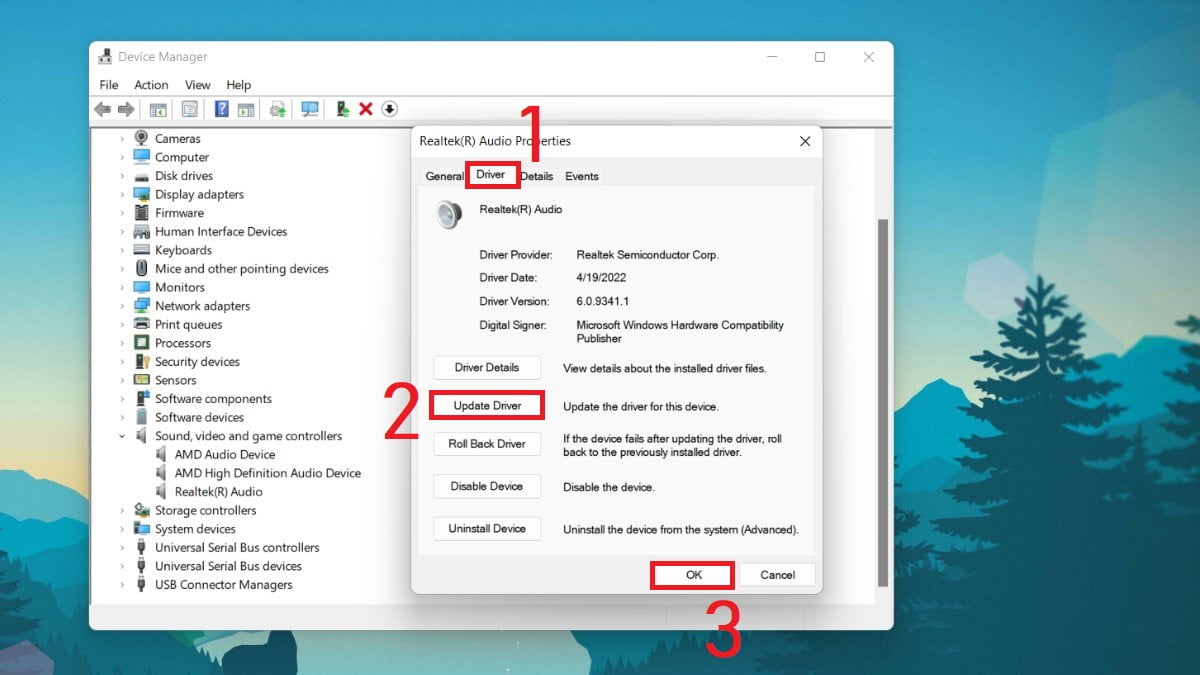Image resolution: width=1200 pixels, height=675 pixels.
Task: Expand the Mice and other pointing devices node
Action: tap(122, 269)
